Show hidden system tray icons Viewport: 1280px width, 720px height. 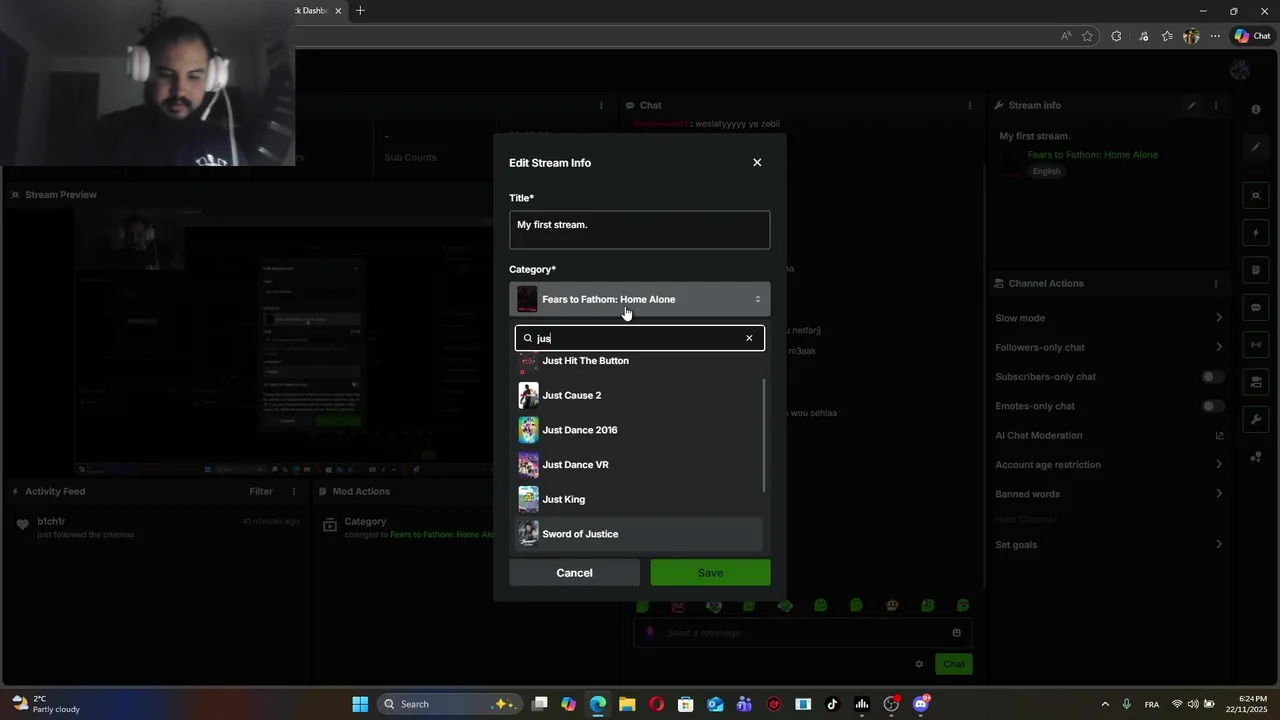click(x=1105, y=704)
